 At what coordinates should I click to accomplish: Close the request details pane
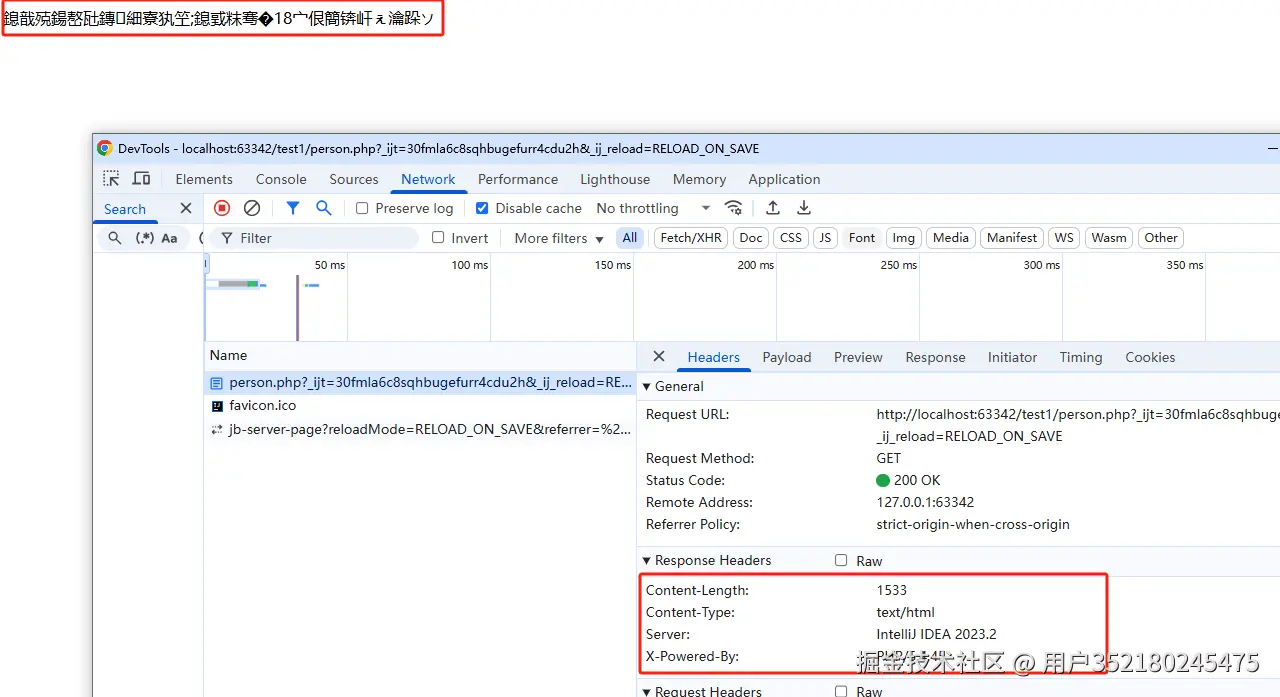[x=659, y=357]
